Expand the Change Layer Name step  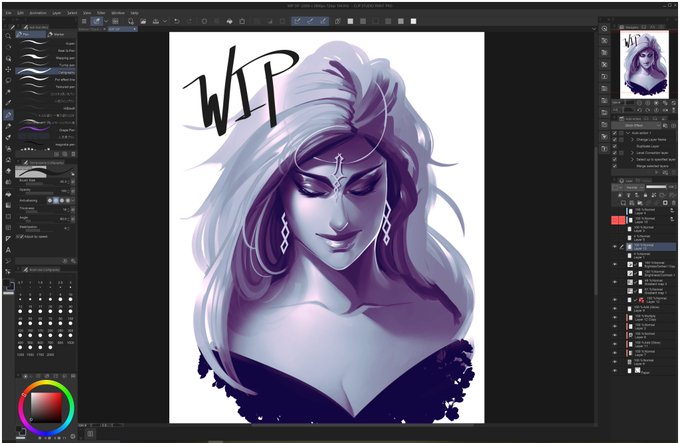(x=632, y=140)
